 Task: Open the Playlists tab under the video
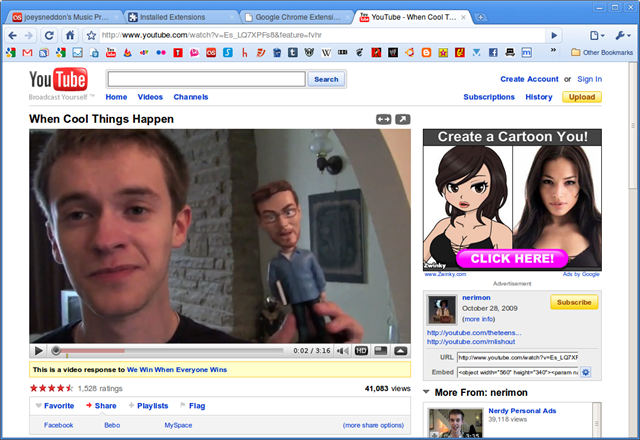152,406
